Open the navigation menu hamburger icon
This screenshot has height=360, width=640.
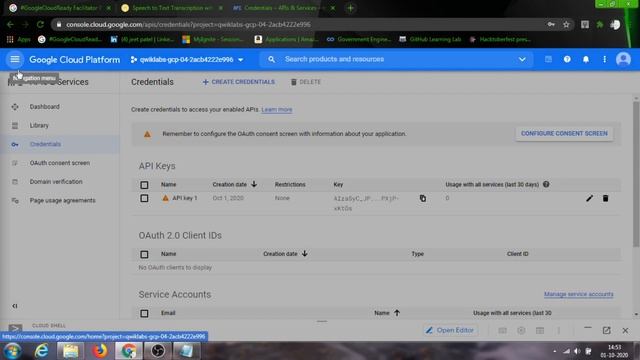click(x=15, y=60)
